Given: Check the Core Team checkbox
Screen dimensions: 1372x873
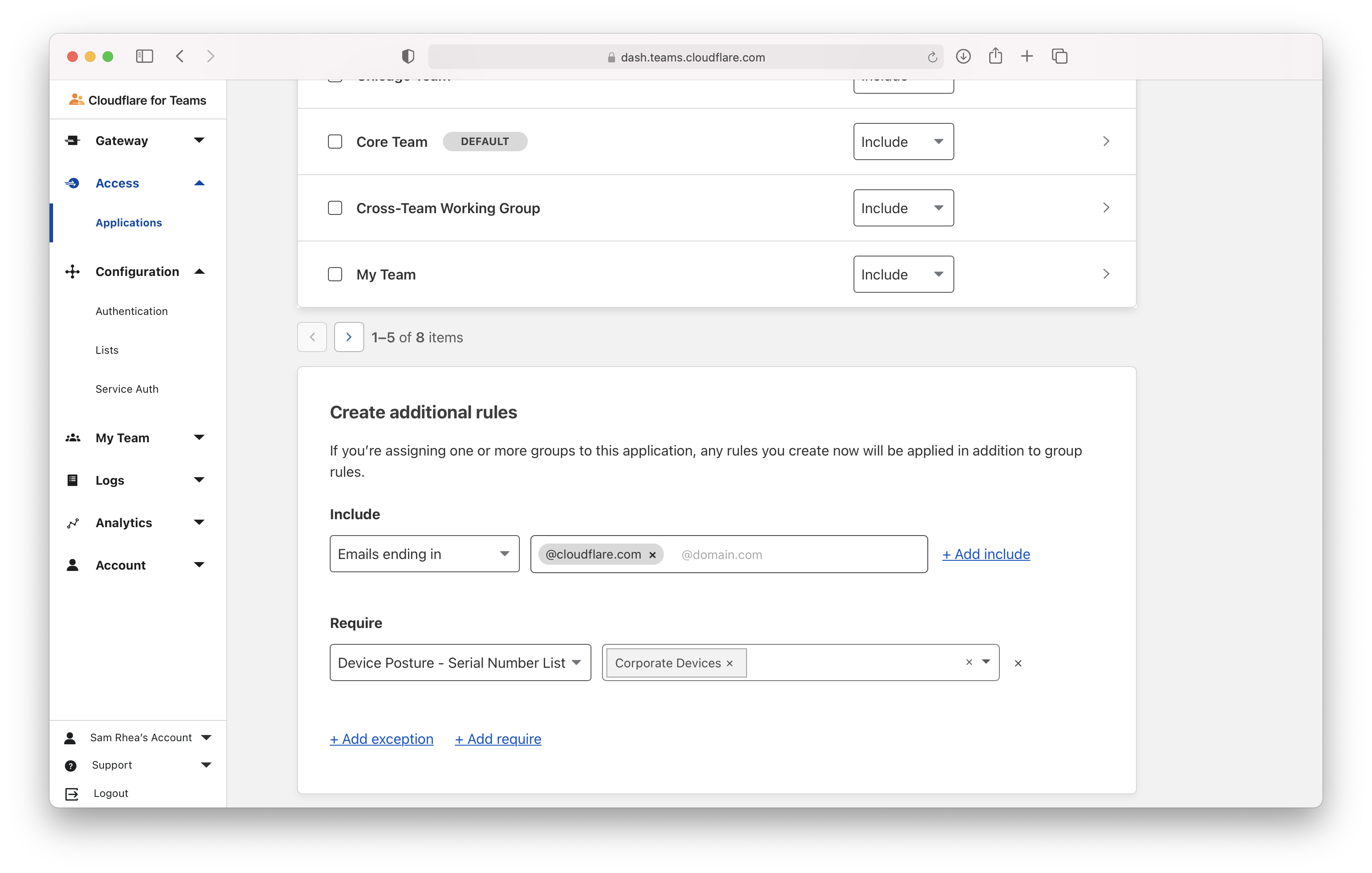Looking at the screenshot, I should 335,142.
